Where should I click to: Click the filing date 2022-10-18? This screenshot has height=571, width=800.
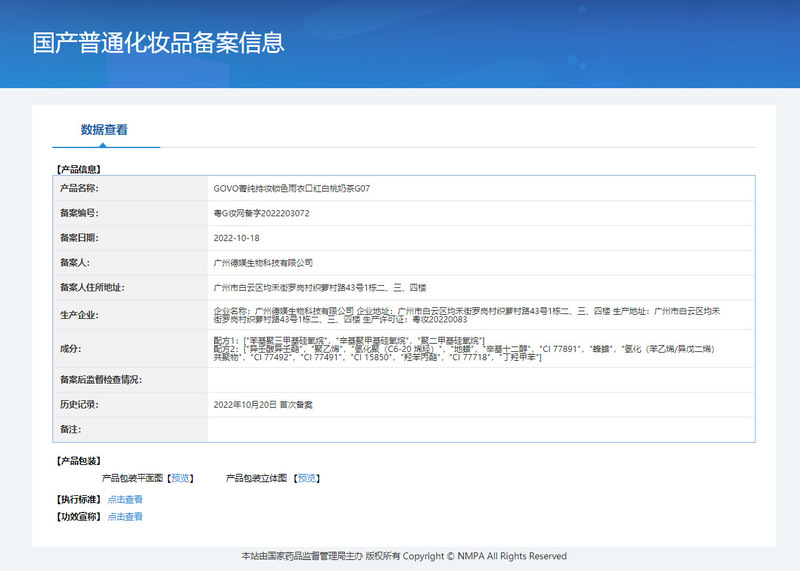[x=236, y=238]
